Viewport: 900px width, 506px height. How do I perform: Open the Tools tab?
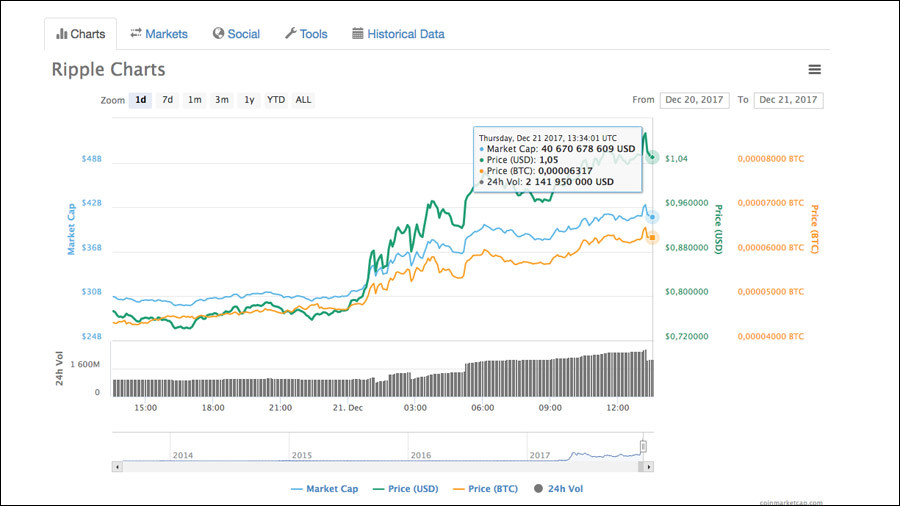pos(306,34)
